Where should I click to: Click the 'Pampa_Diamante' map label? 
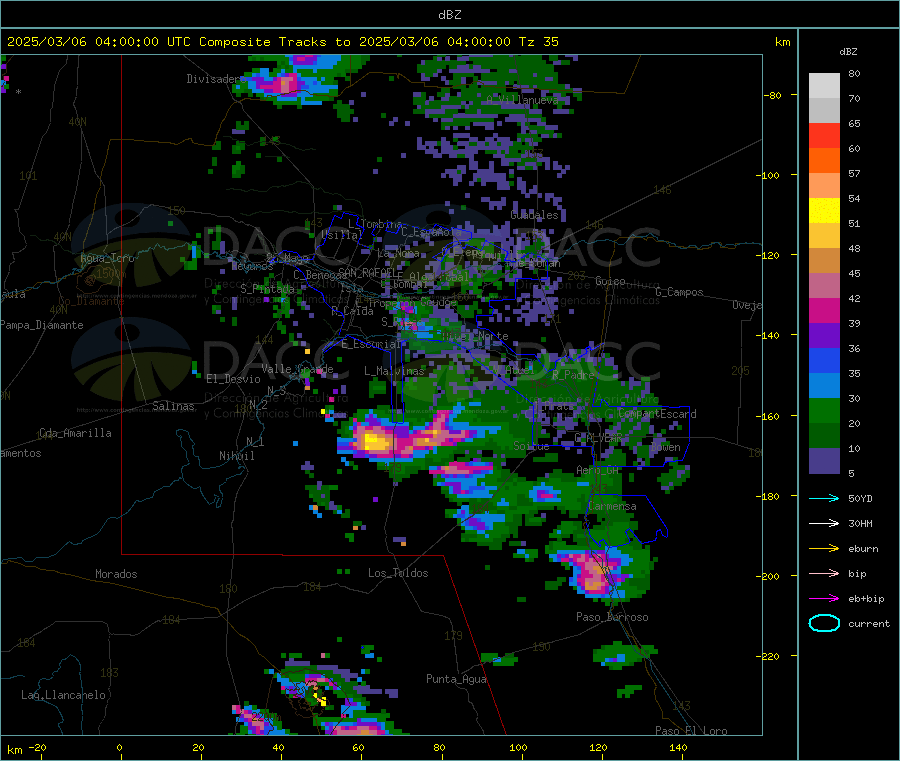point(42,325)
